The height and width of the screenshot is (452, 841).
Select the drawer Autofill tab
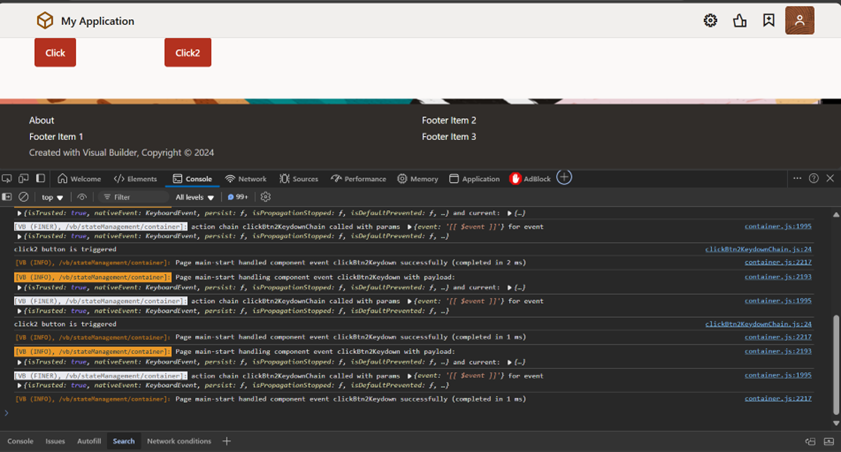coord(89,441)
